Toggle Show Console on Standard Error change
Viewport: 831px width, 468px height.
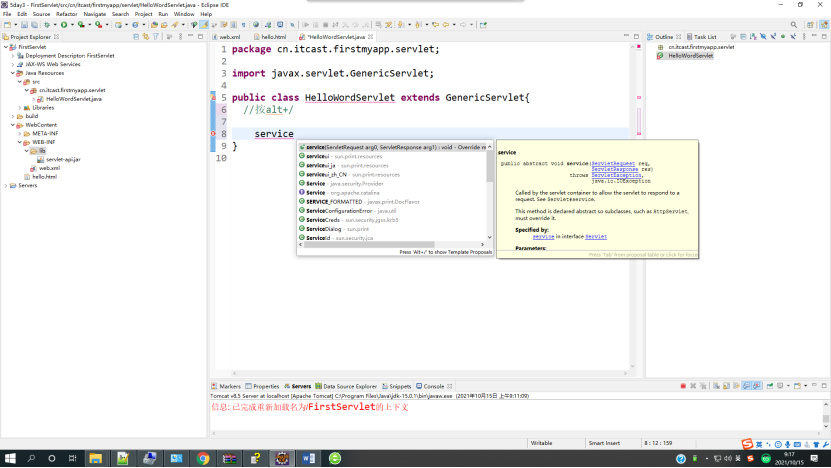coord(757,386)
